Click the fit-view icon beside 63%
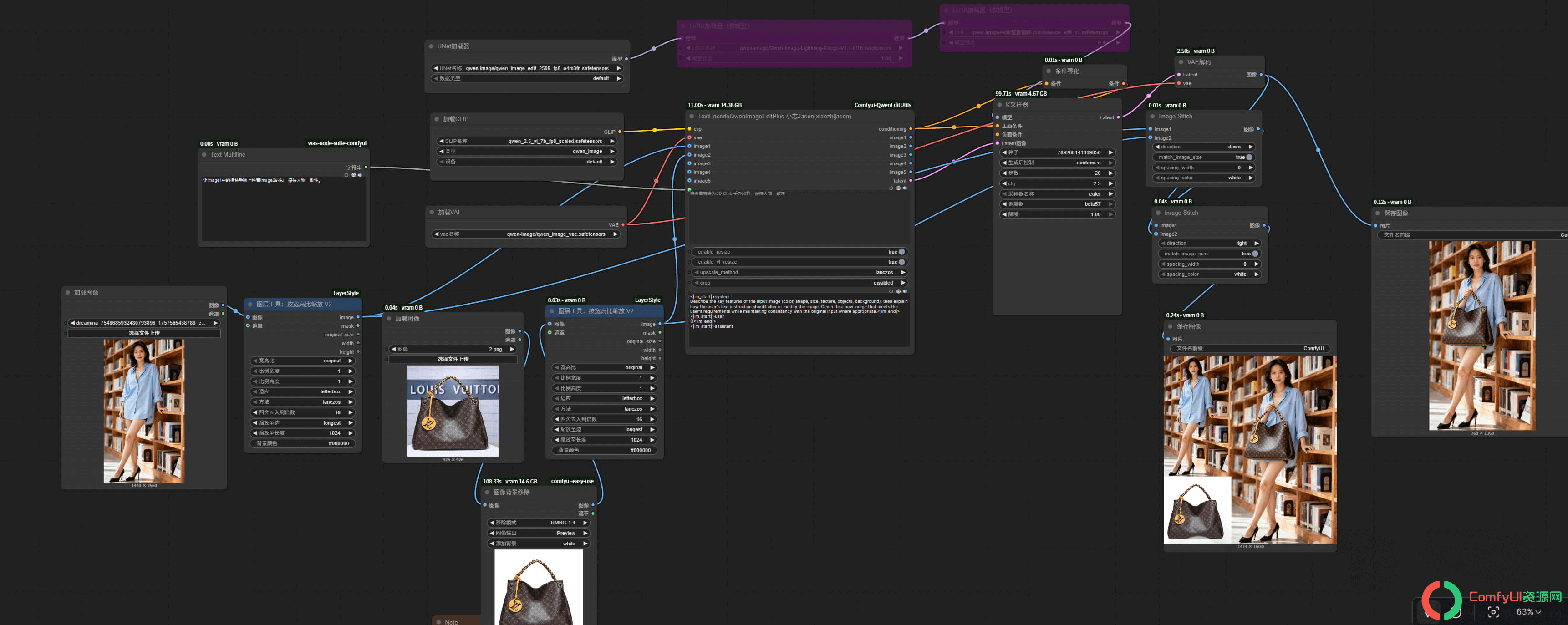This screenshot has height=625, width=1568. (x=1493, y=612)
